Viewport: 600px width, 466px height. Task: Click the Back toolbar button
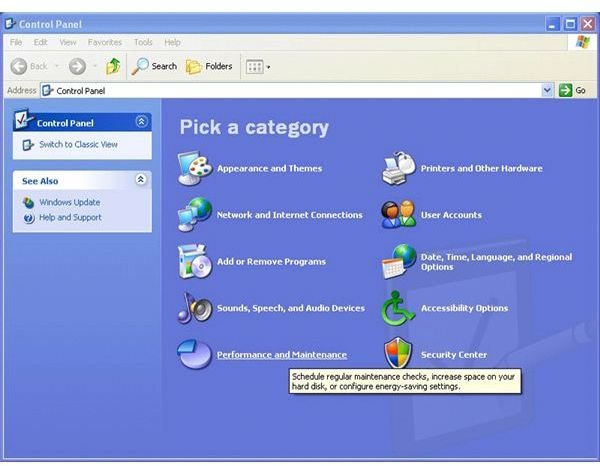pyautogui.click(x=29, y=66)
